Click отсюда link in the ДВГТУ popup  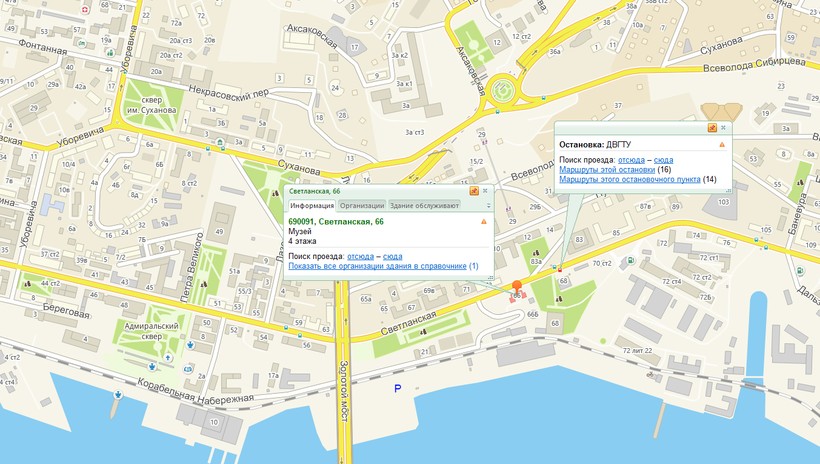(631, 159)
